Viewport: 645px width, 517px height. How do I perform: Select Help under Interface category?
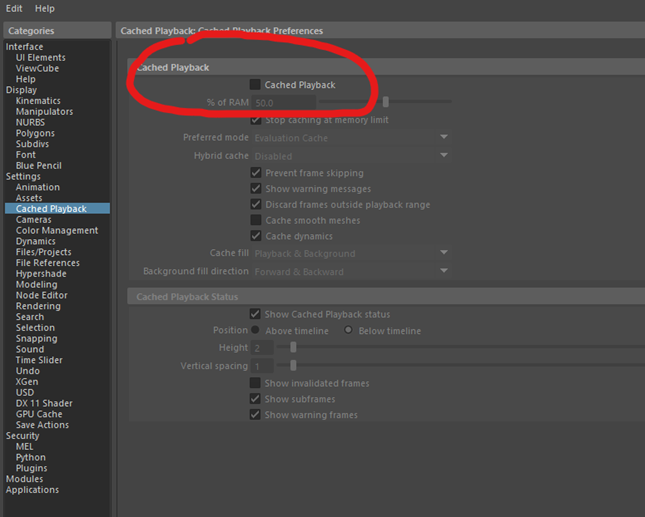click(26, 79)
